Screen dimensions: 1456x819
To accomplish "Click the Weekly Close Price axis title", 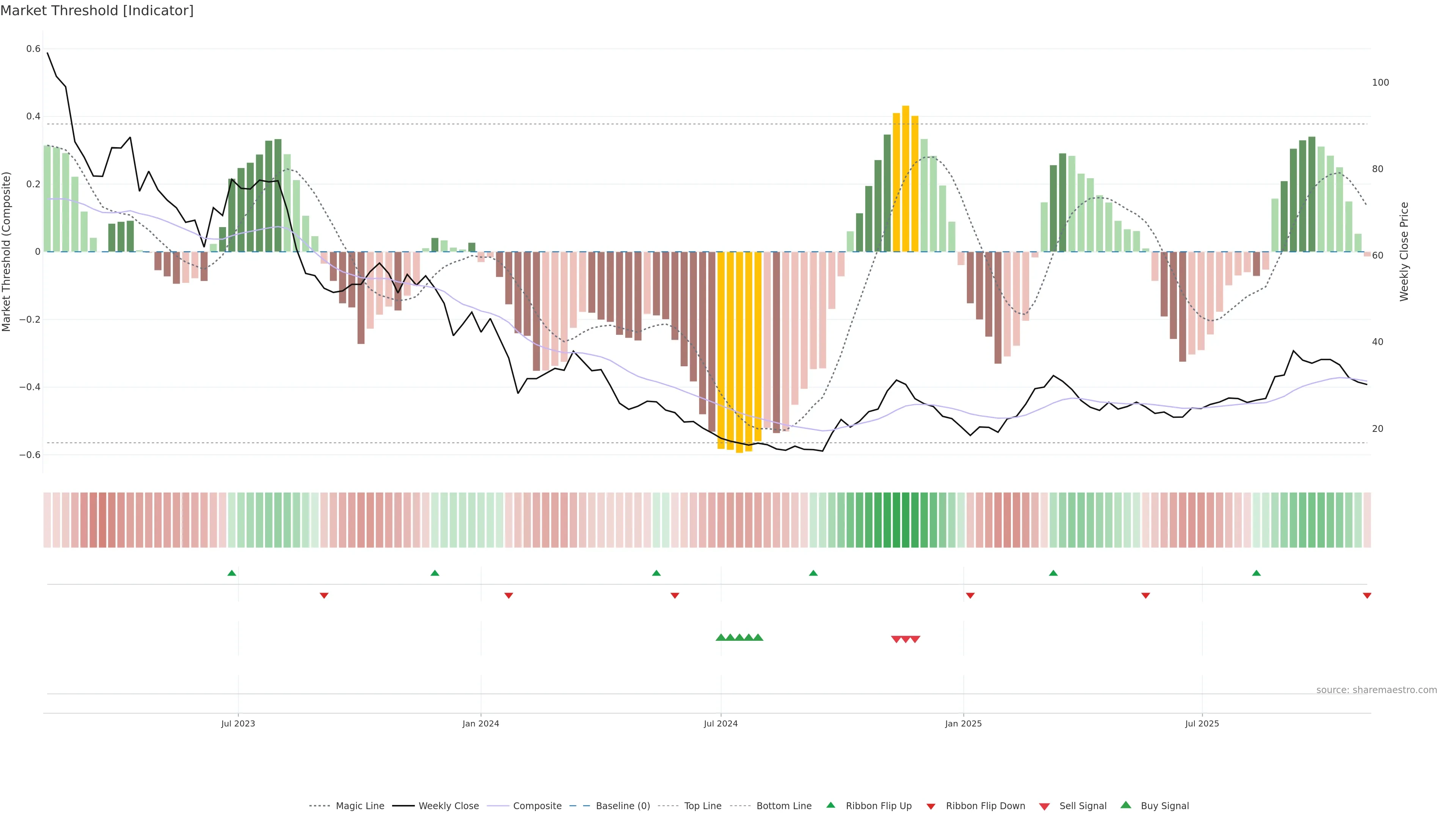I will (1404, 251).
